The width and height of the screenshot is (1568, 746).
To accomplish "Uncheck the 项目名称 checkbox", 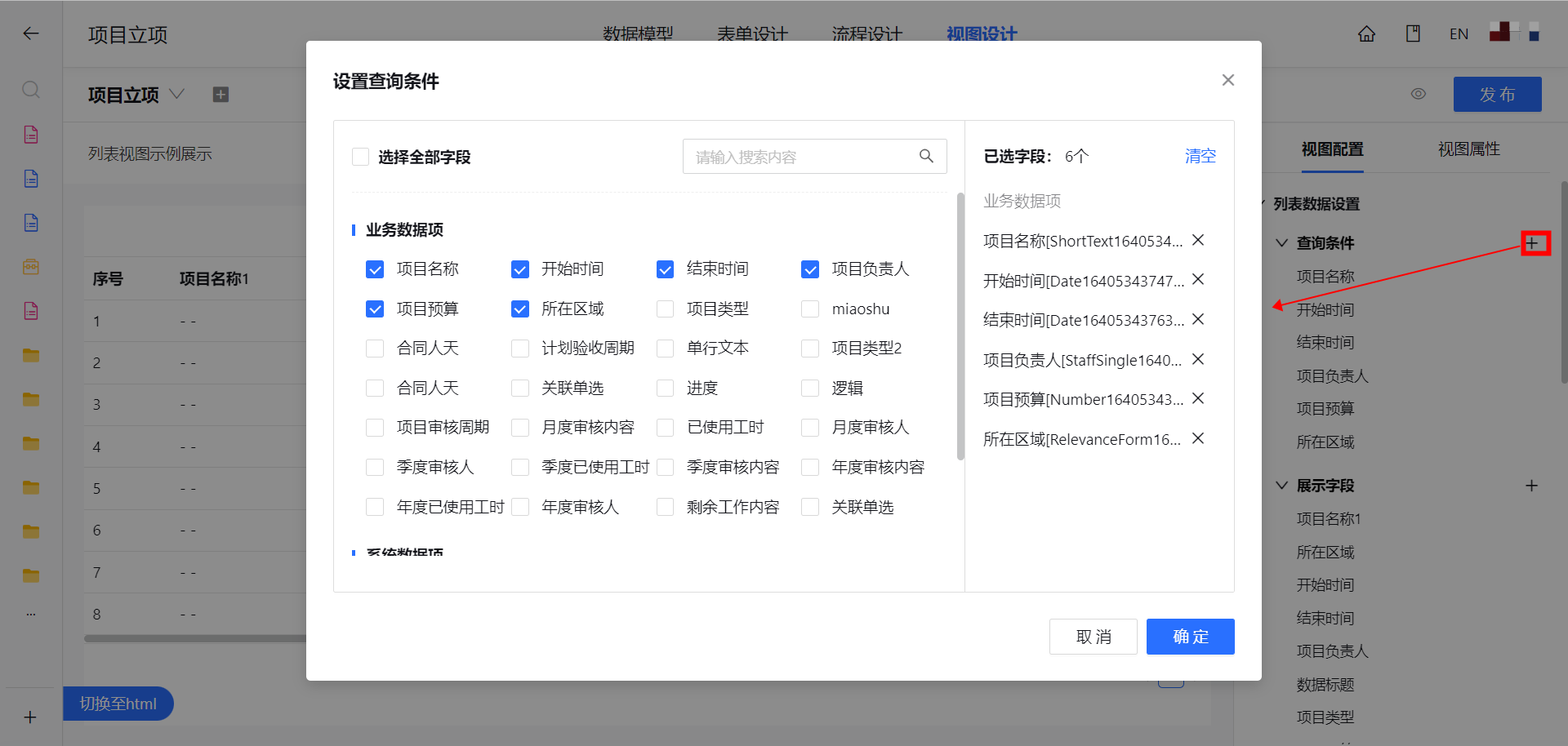I will 375,269.
